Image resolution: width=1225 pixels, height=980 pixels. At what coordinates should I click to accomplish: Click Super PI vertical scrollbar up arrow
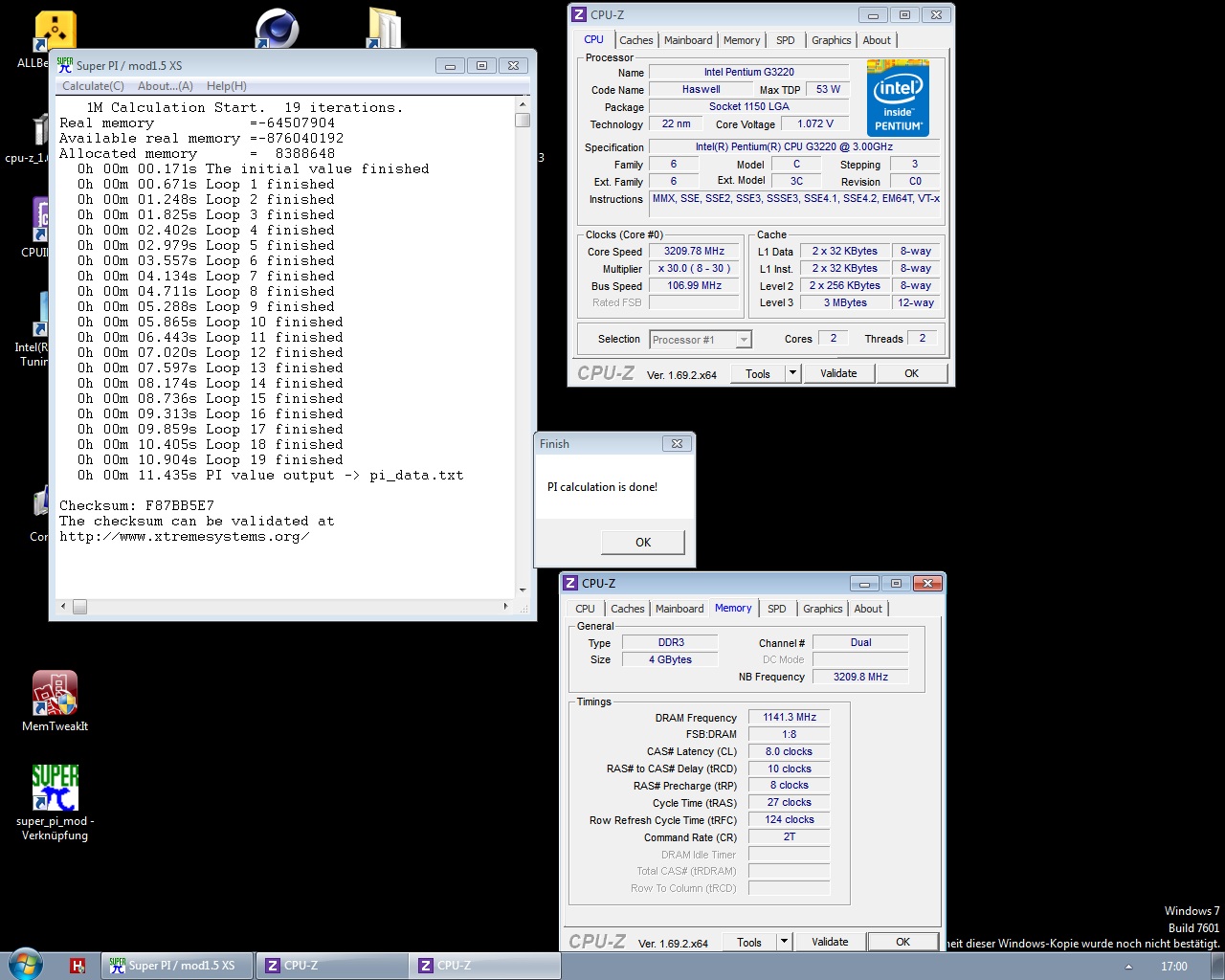pos(523,104)
